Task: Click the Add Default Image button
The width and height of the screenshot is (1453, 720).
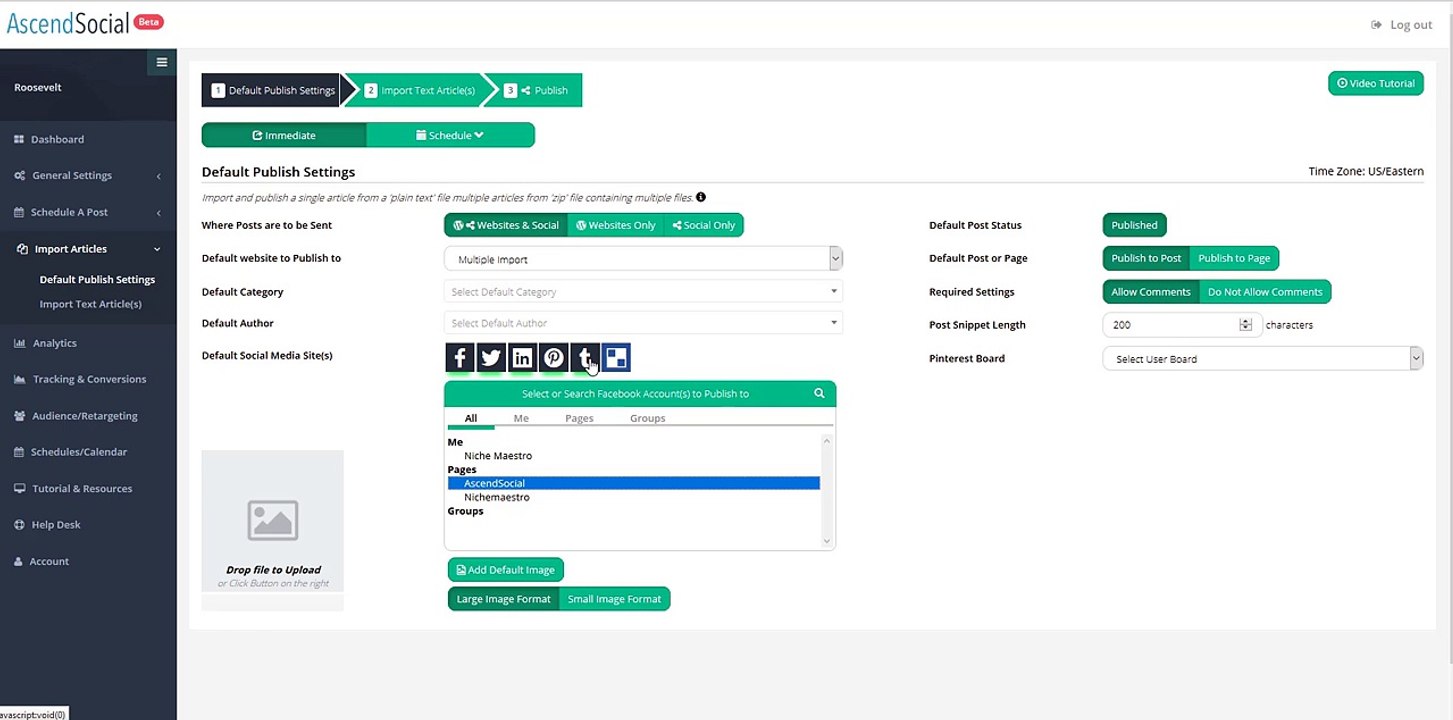Action: coord(506,570)
